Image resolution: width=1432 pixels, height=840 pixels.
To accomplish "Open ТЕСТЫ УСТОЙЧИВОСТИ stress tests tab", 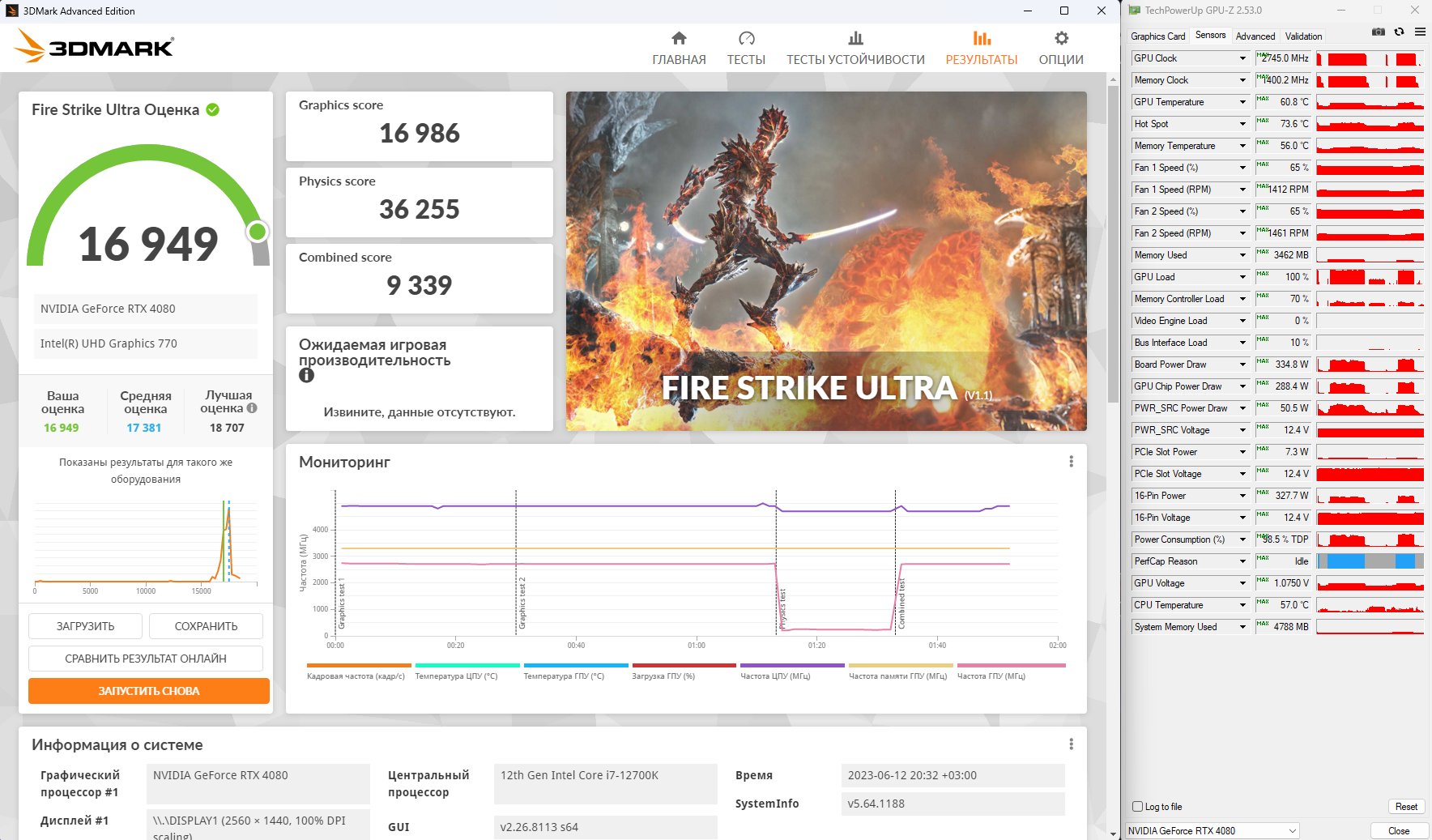I will (x=855, y=49).
